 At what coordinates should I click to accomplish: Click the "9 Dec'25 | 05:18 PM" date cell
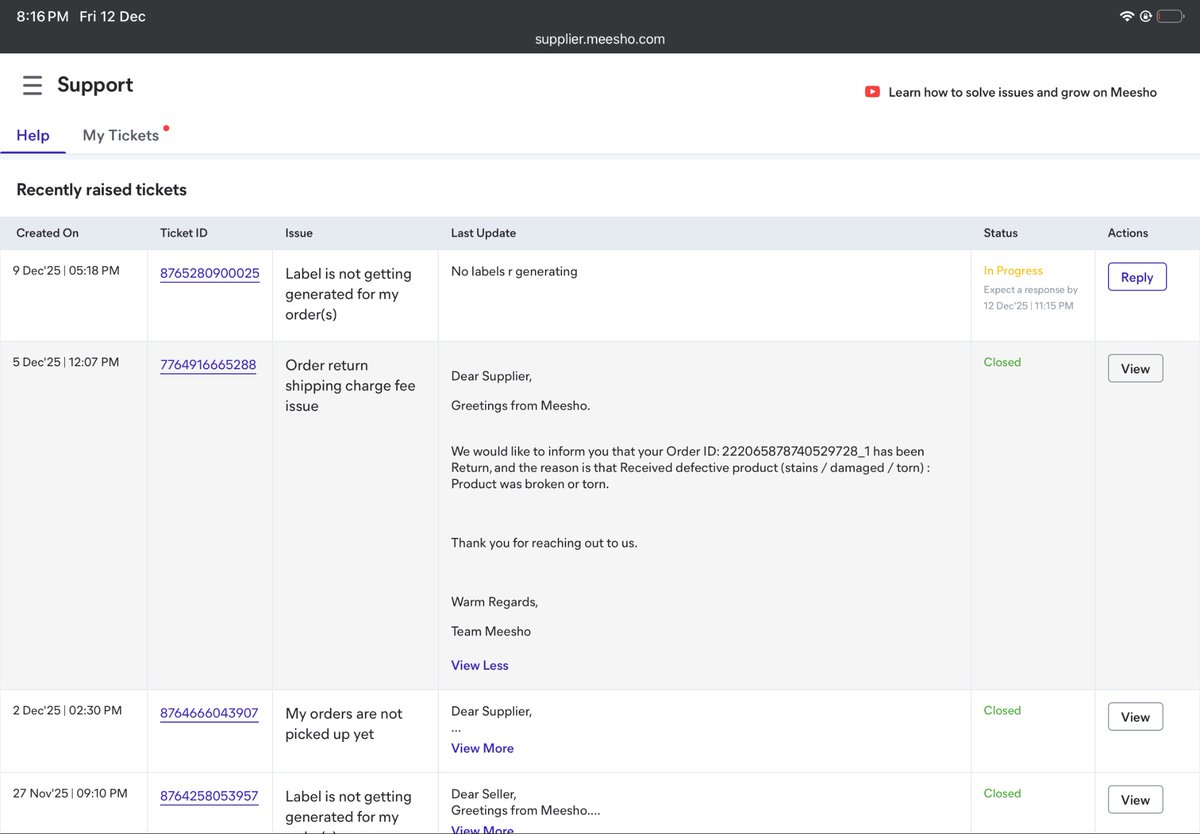tap(66, 271)
